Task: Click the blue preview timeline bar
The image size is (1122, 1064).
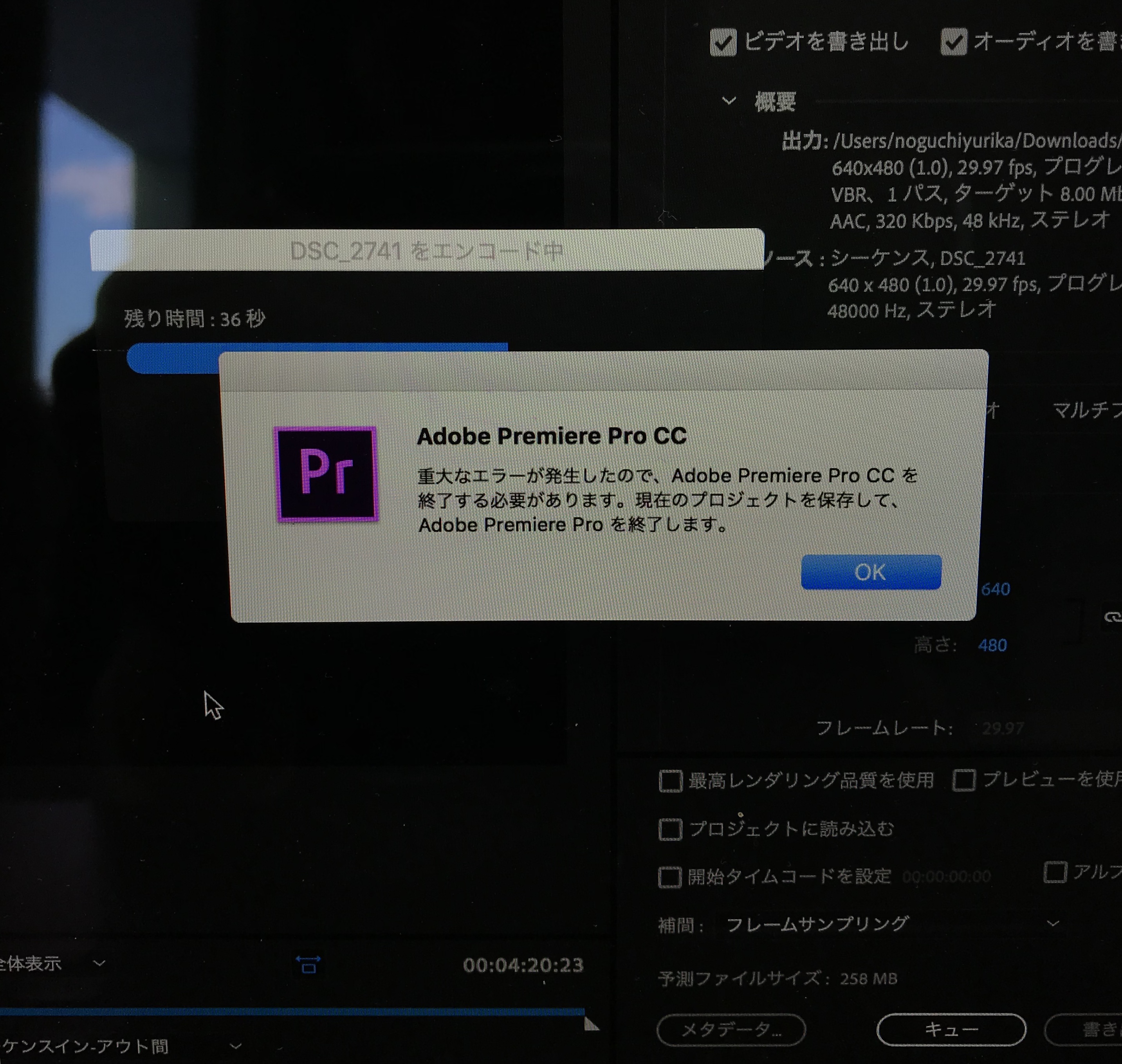Action: click(x=292, y=1011)
